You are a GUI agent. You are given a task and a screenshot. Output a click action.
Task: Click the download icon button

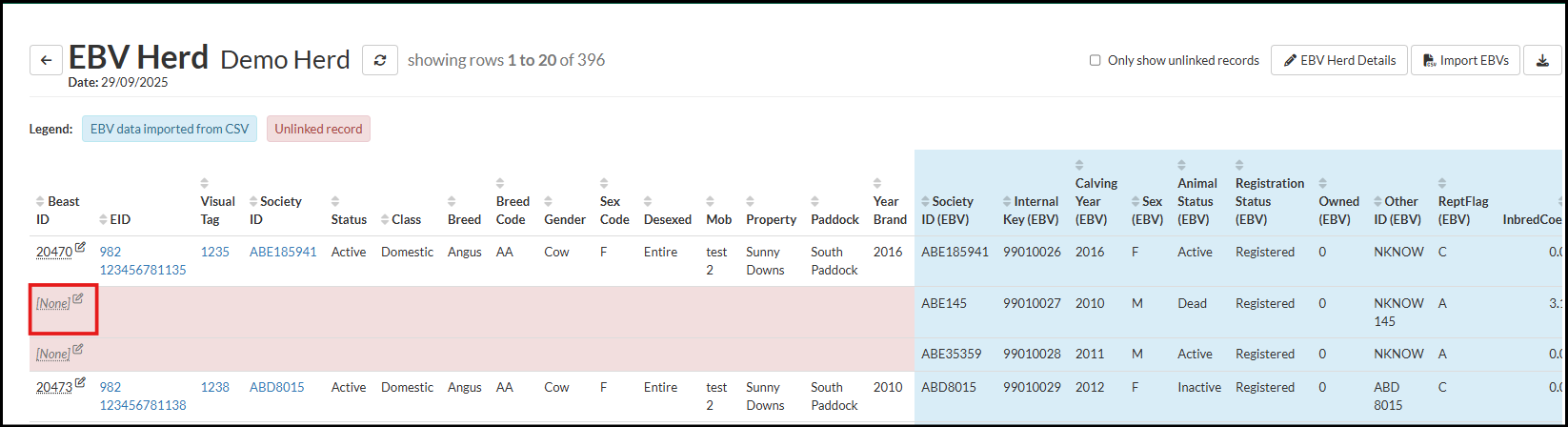point(1542,60)
